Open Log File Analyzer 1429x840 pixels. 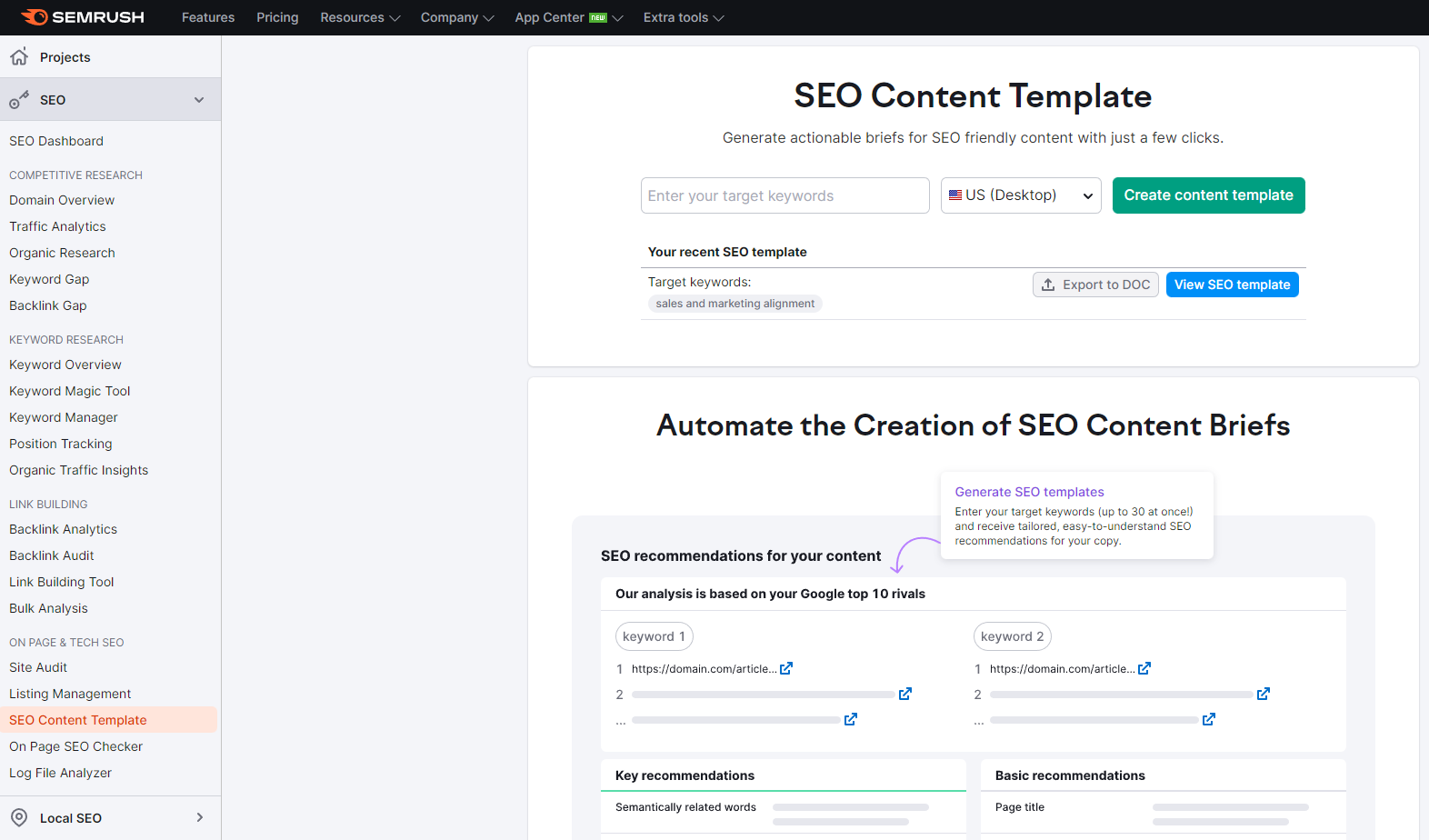click(60, 773)
